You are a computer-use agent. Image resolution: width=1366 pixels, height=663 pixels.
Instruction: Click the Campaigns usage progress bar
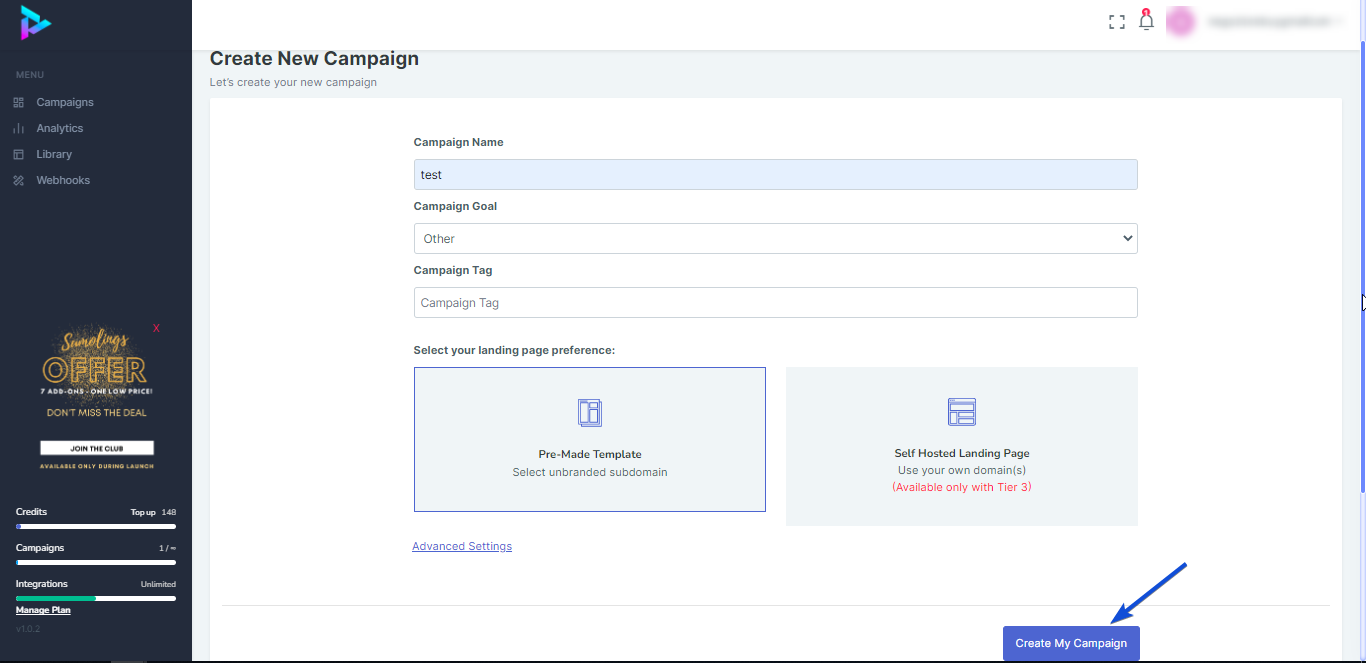96,562
